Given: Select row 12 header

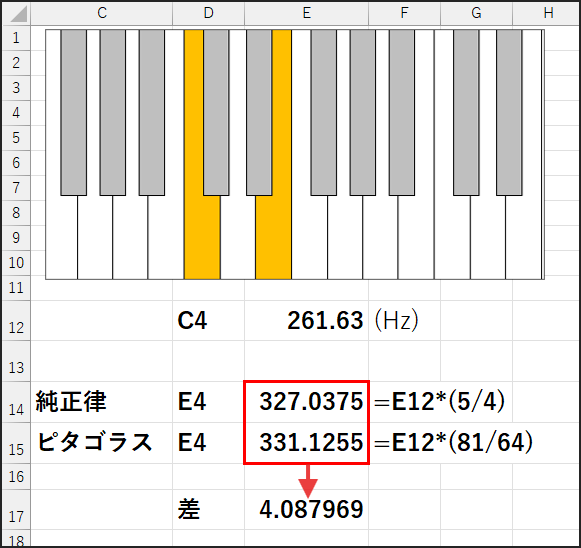Looking at the screenshot, I should pyautogui.click(x=16, y=321).
